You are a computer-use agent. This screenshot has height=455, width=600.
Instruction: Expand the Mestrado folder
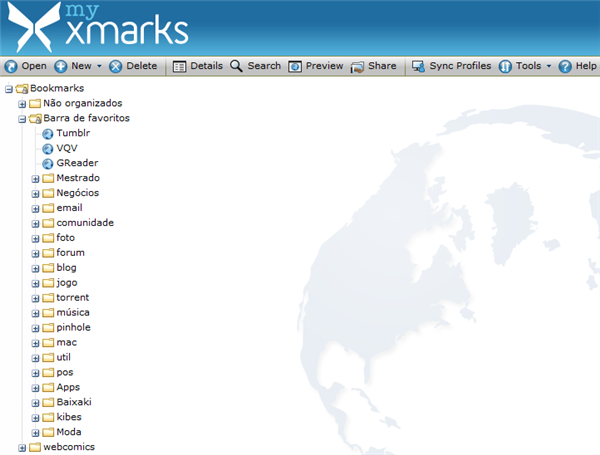point(36,179)
